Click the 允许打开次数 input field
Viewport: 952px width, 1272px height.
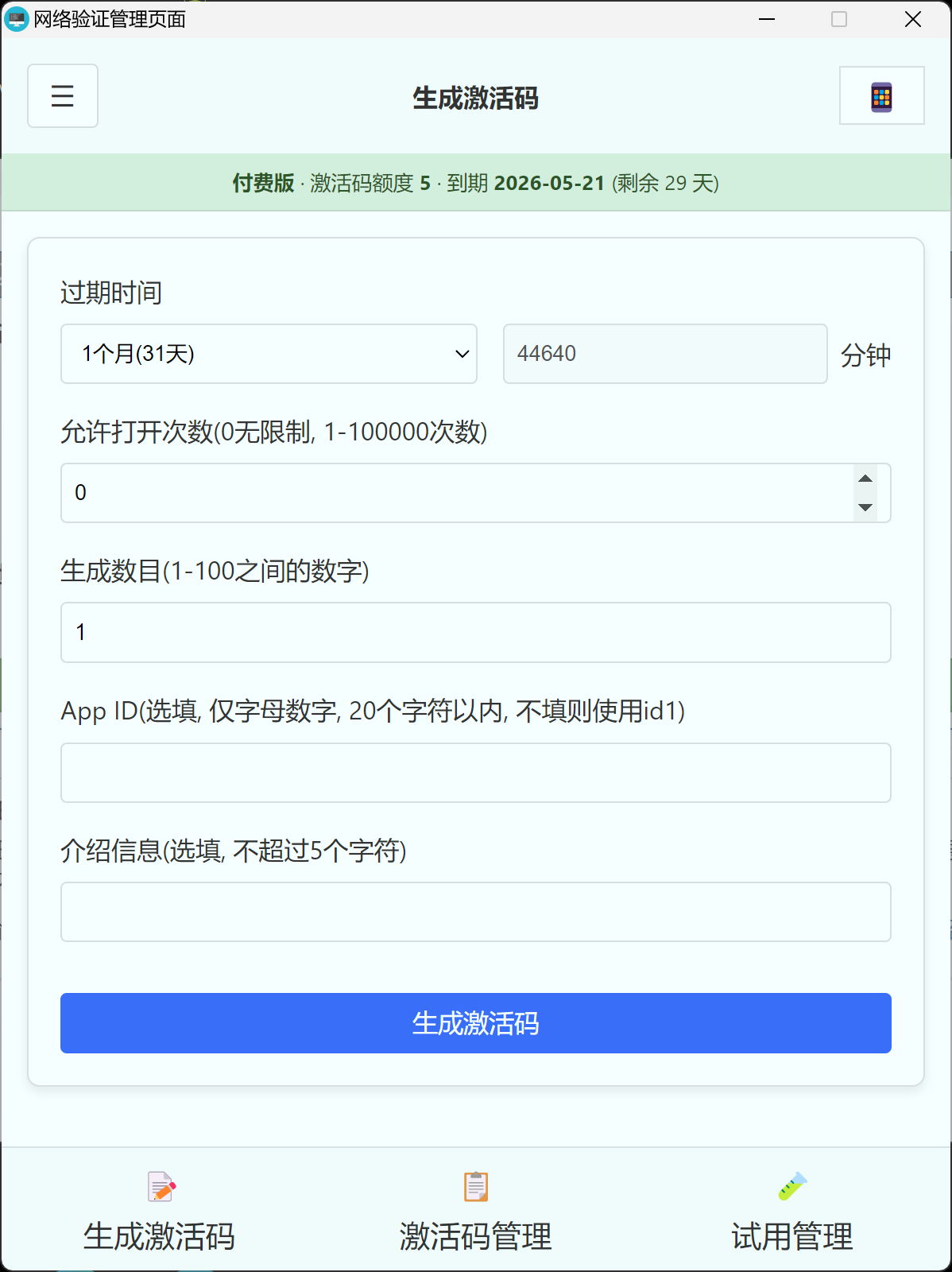point(476,493)
